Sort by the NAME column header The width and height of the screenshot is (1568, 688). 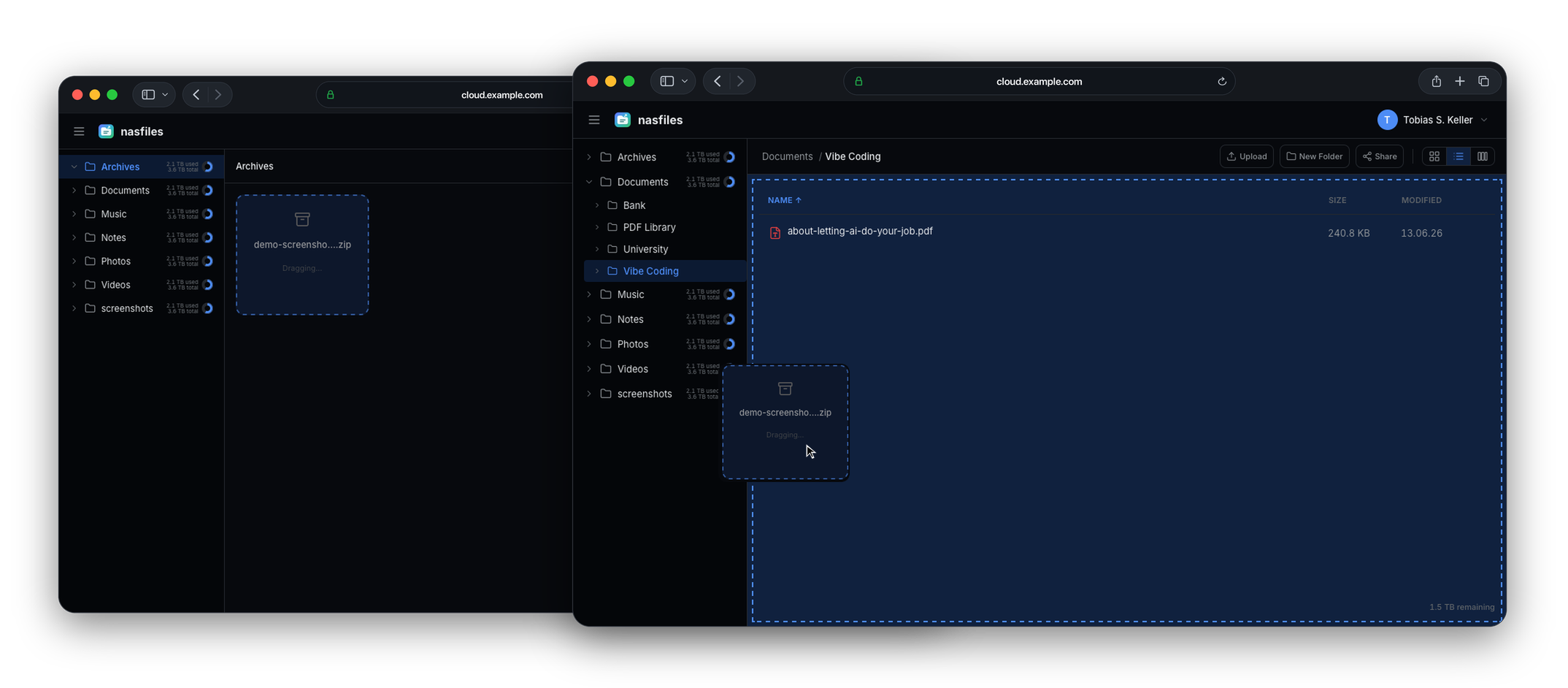click(x=784, y=200)
